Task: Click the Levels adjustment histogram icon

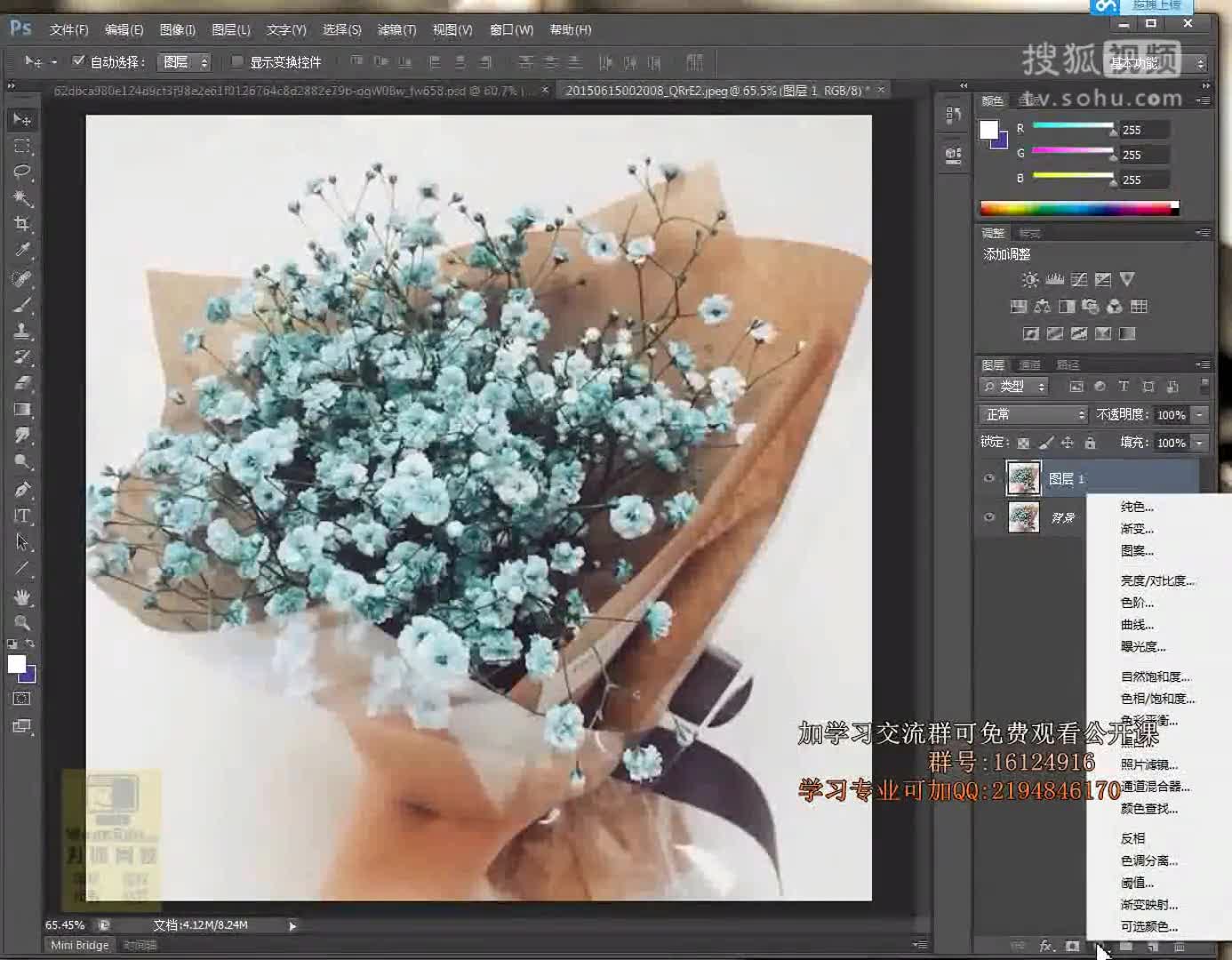Action: 1054,280
